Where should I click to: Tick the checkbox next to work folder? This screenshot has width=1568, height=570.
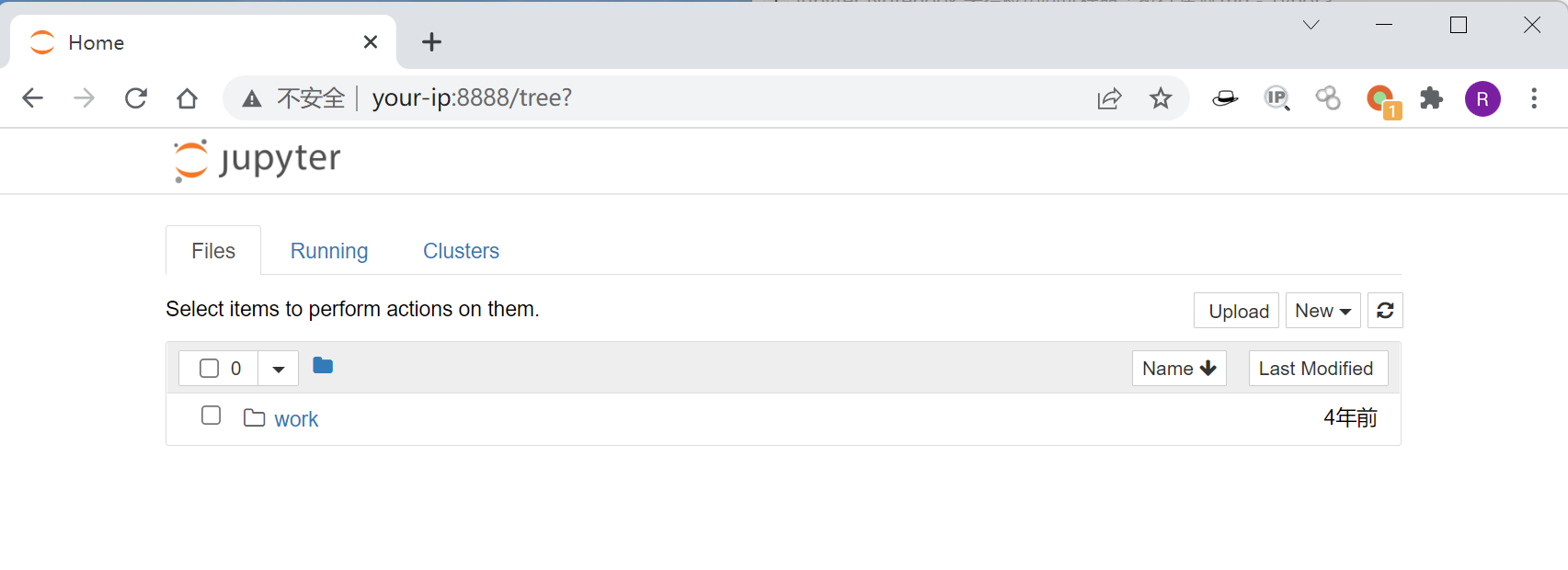(211, 416)
